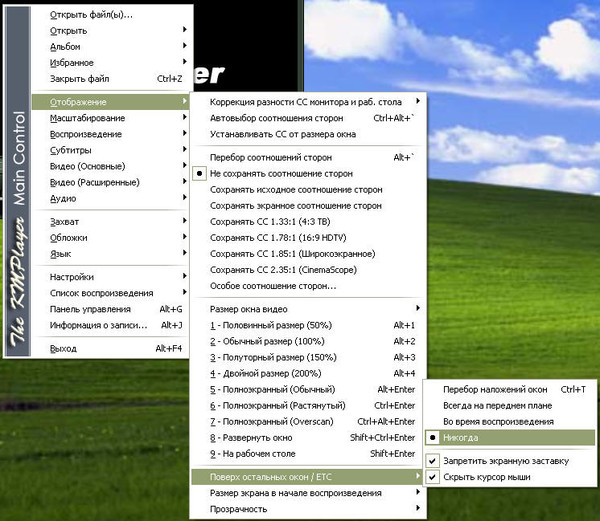Expand the 'Аудио' submenu

pyautogui.click(x=110, y=199)
